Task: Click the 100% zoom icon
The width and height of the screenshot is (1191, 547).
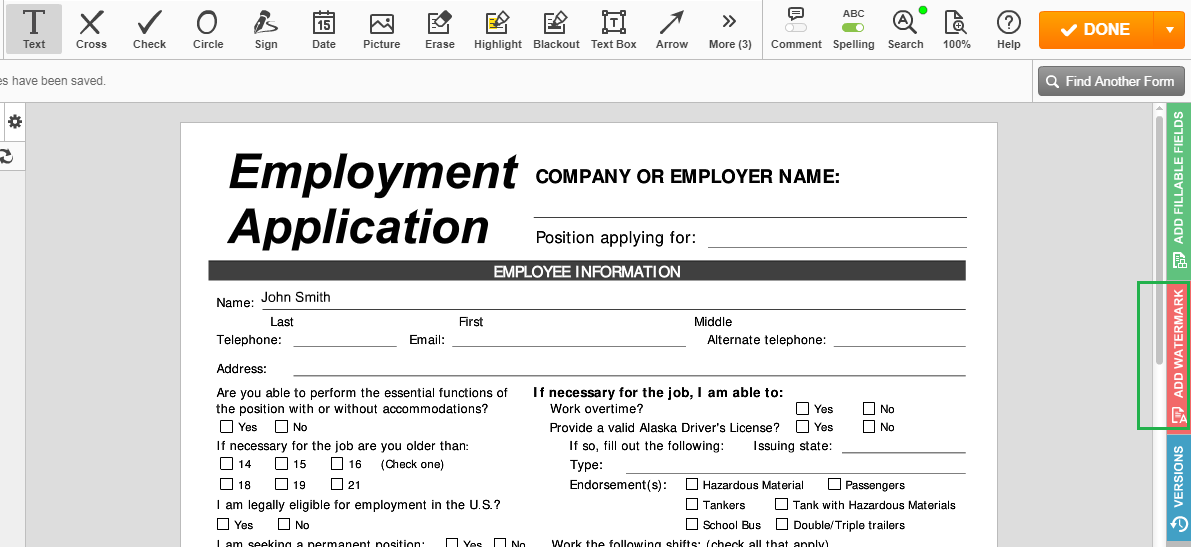Action: click(x=956, y=29)
